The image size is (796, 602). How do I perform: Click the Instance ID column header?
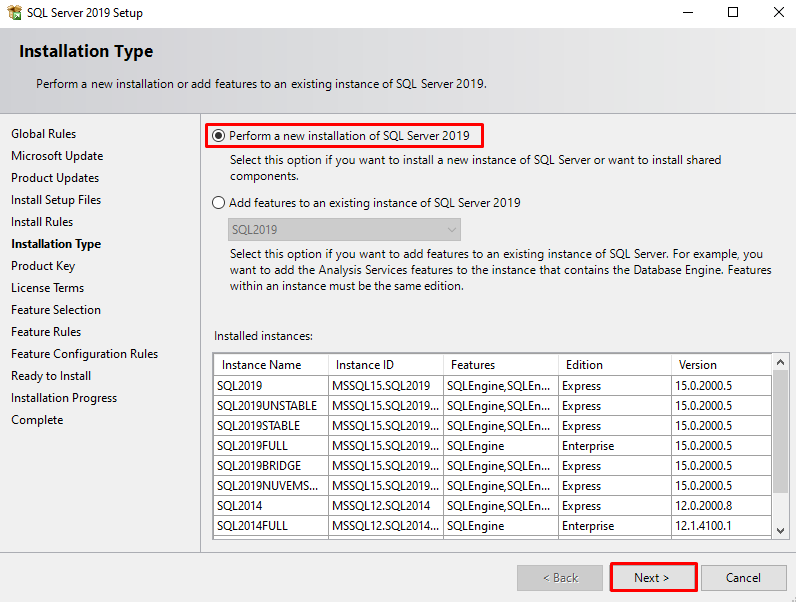(386, 364)
